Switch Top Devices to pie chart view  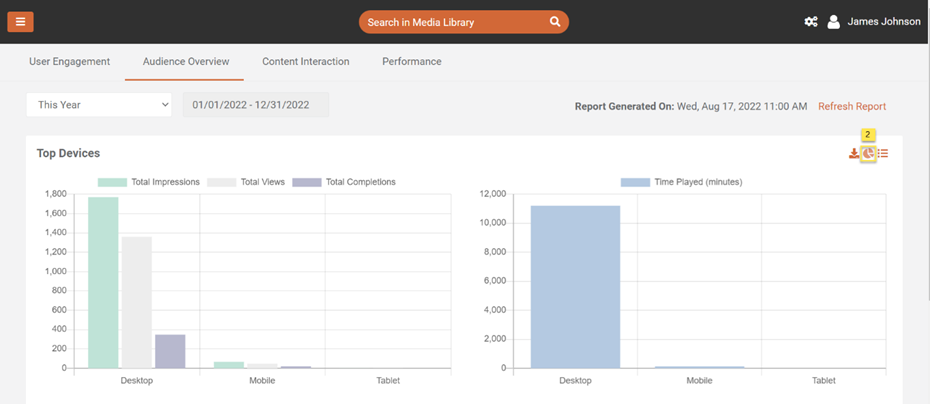869,153
